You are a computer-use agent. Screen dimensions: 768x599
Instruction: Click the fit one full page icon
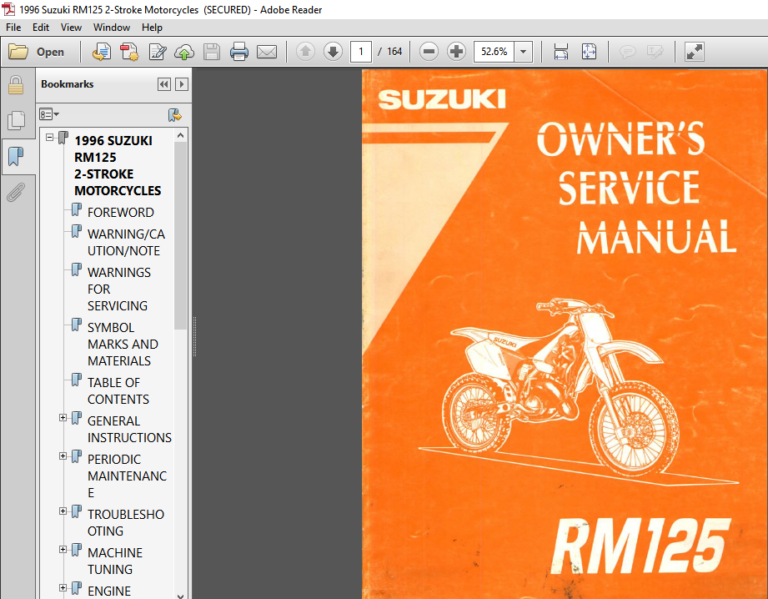(589, 51)
